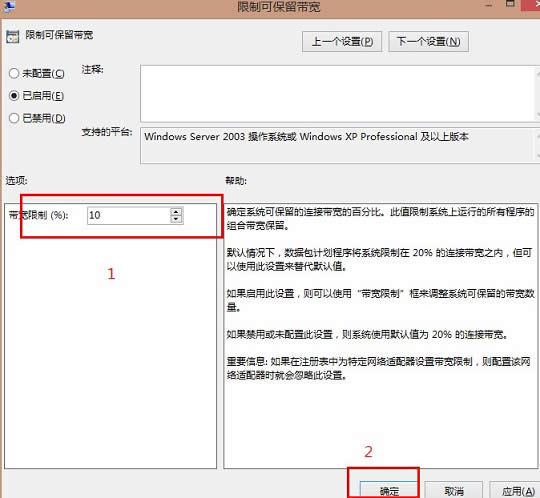Click the 注释 comment box scrollbar

pyautogui.click(x=537, y=94)
